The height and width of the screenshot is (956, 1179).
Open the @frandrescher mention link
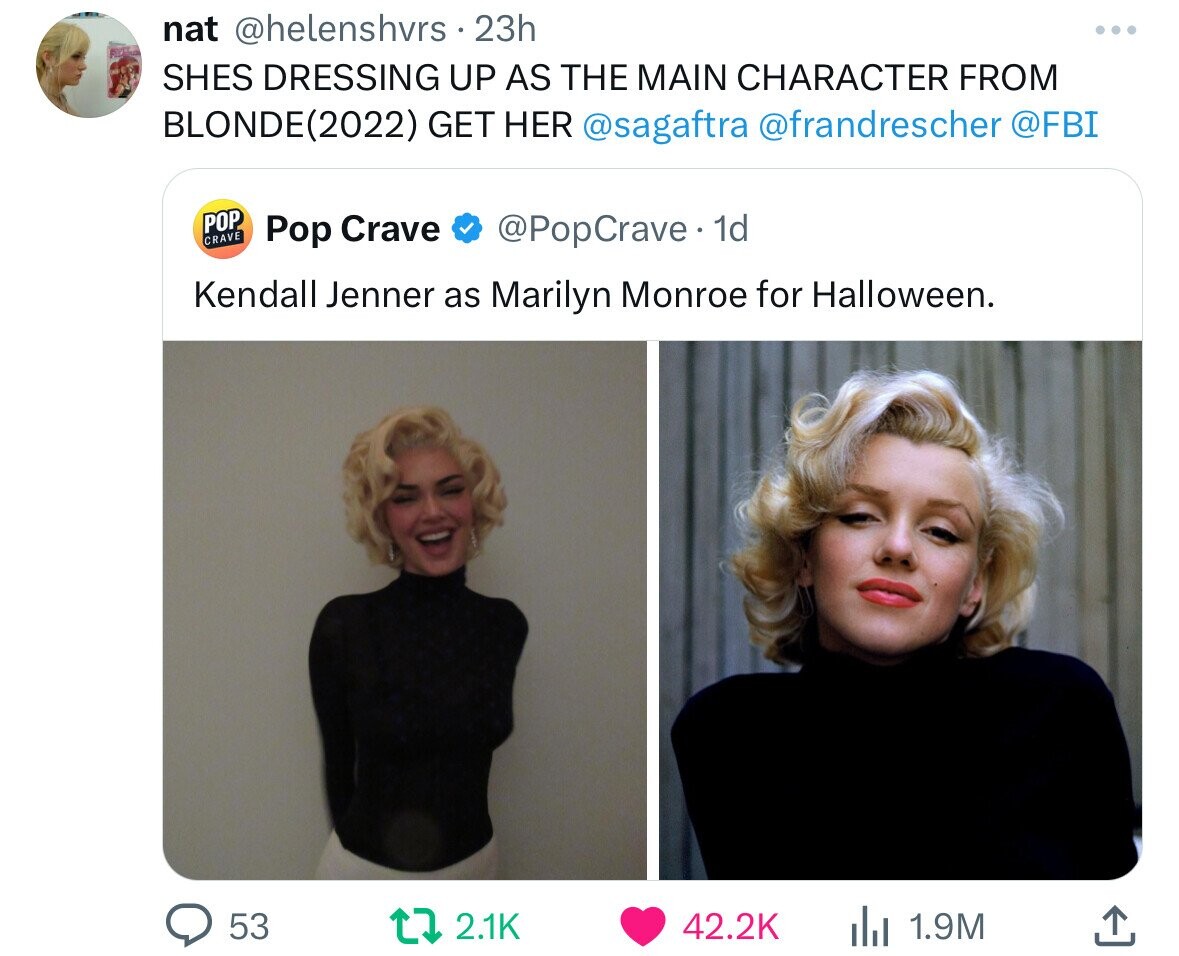(x=880, y=125)
